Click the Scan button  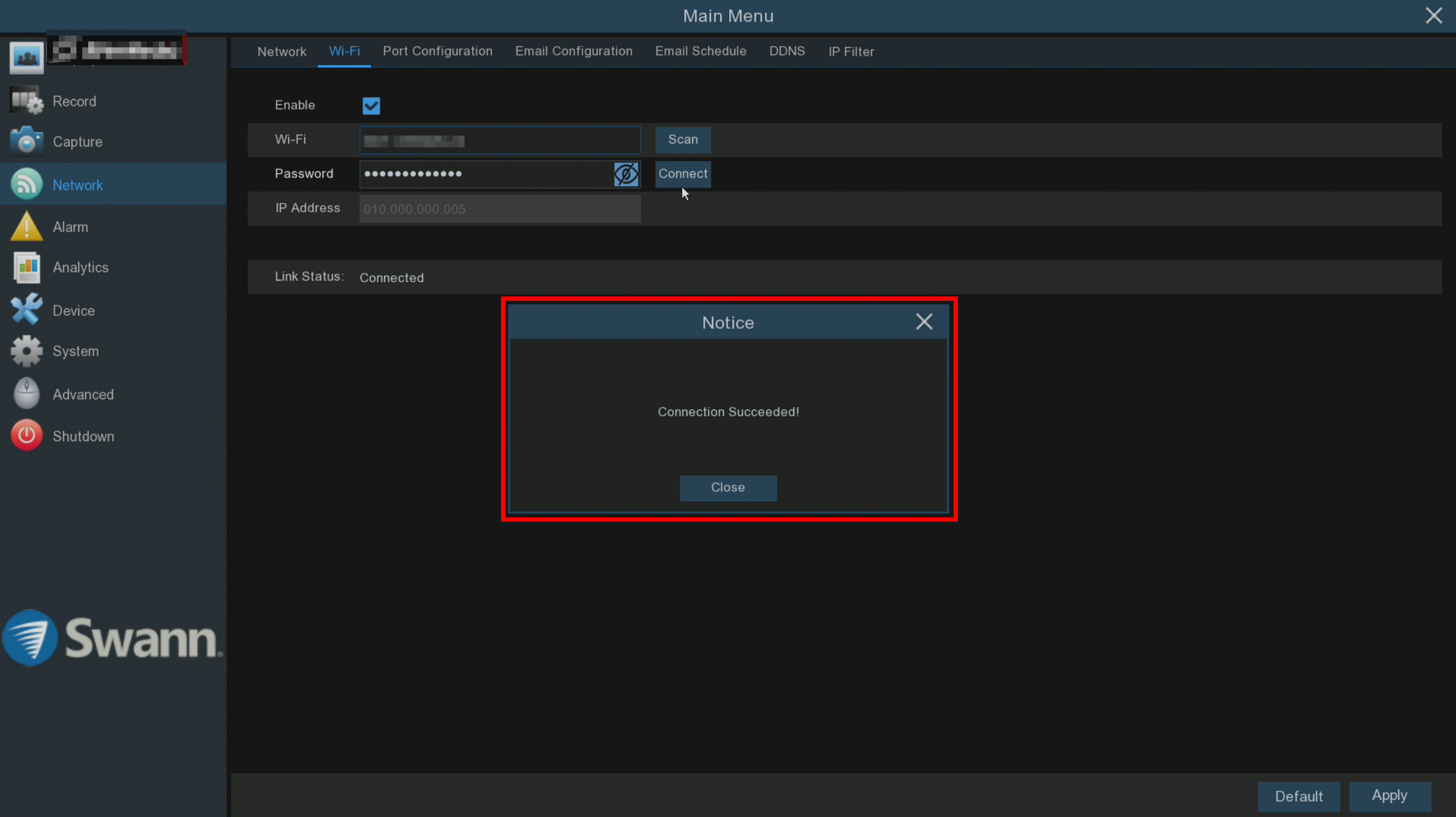pyautogui.click(x=683, y=139)
